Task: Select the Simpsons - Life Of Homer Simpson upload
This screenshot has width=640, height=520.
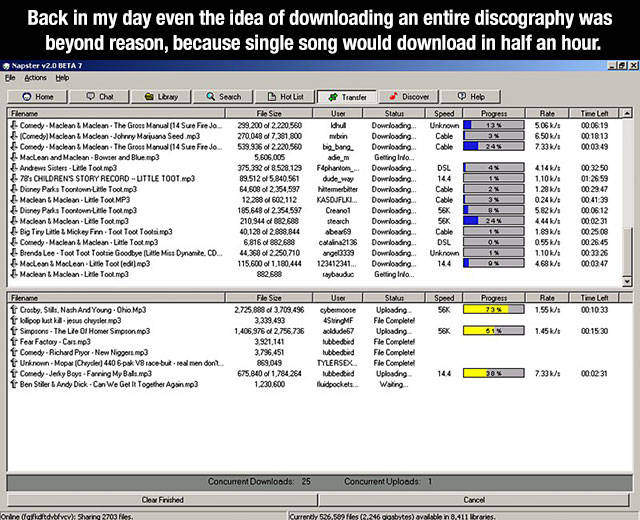Action: [x=80, y=330]
